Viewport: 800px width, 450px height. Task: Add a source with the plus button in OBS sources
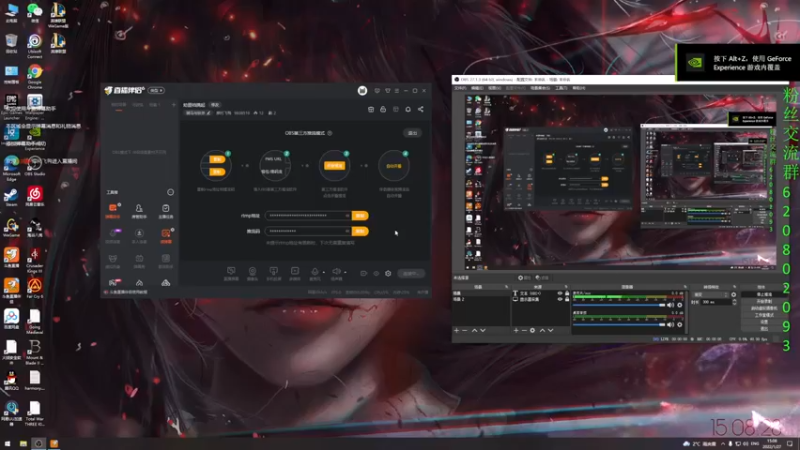tap(516, 331)
